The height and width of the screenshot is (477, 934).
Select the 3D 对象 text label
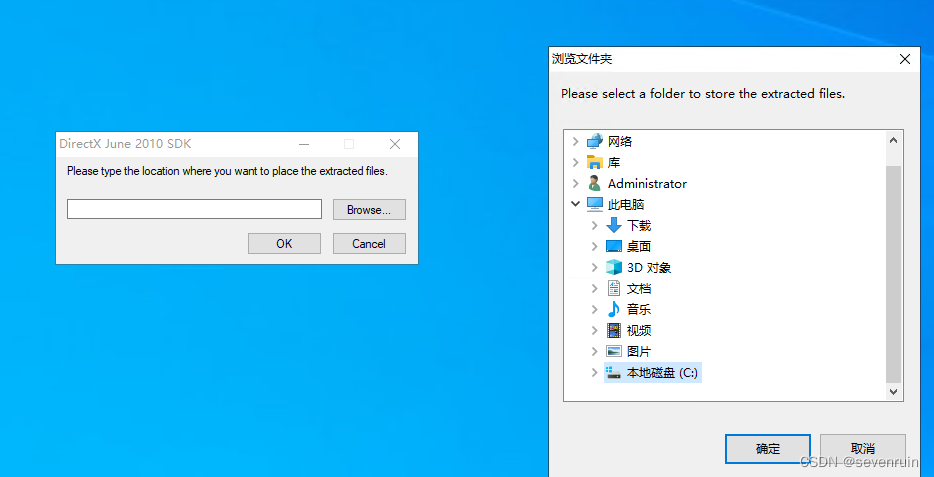[649, 267]
